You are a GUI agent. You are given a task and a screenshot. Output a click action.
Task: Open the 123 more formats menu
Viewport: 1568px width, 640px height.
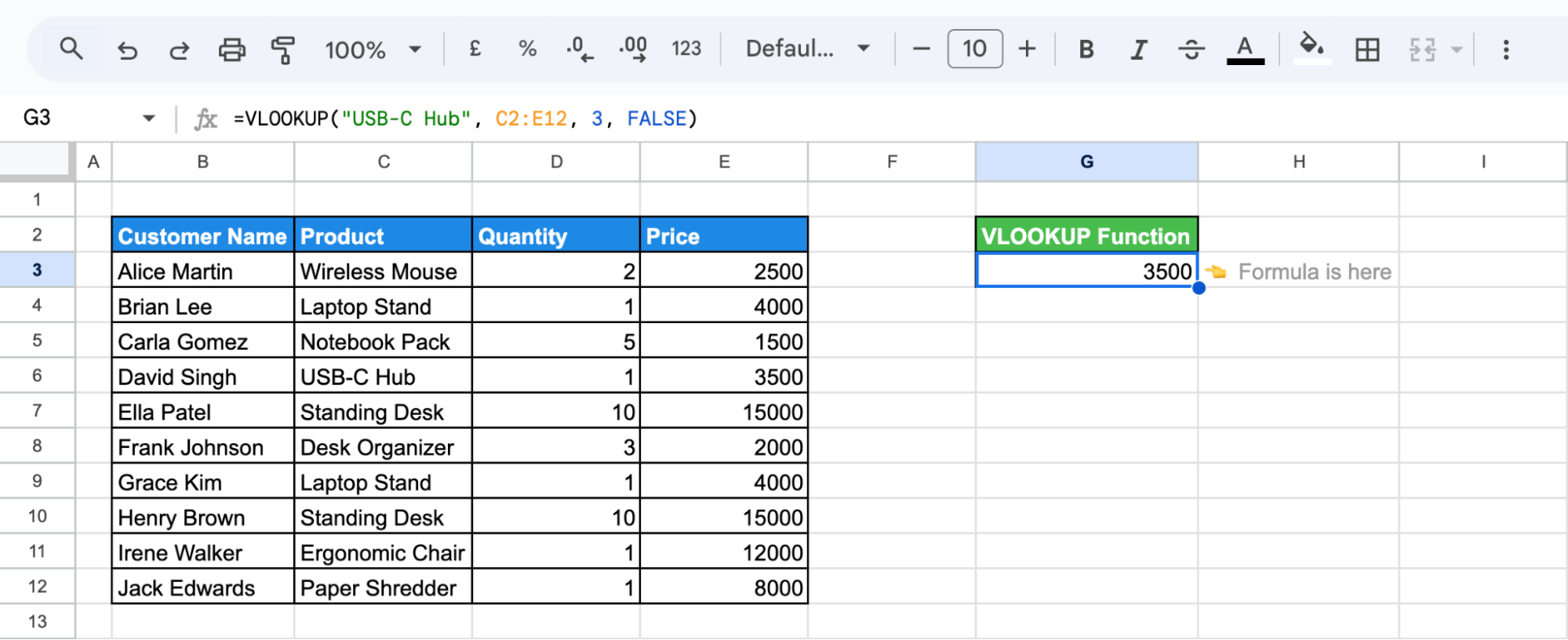coord(686,49)
